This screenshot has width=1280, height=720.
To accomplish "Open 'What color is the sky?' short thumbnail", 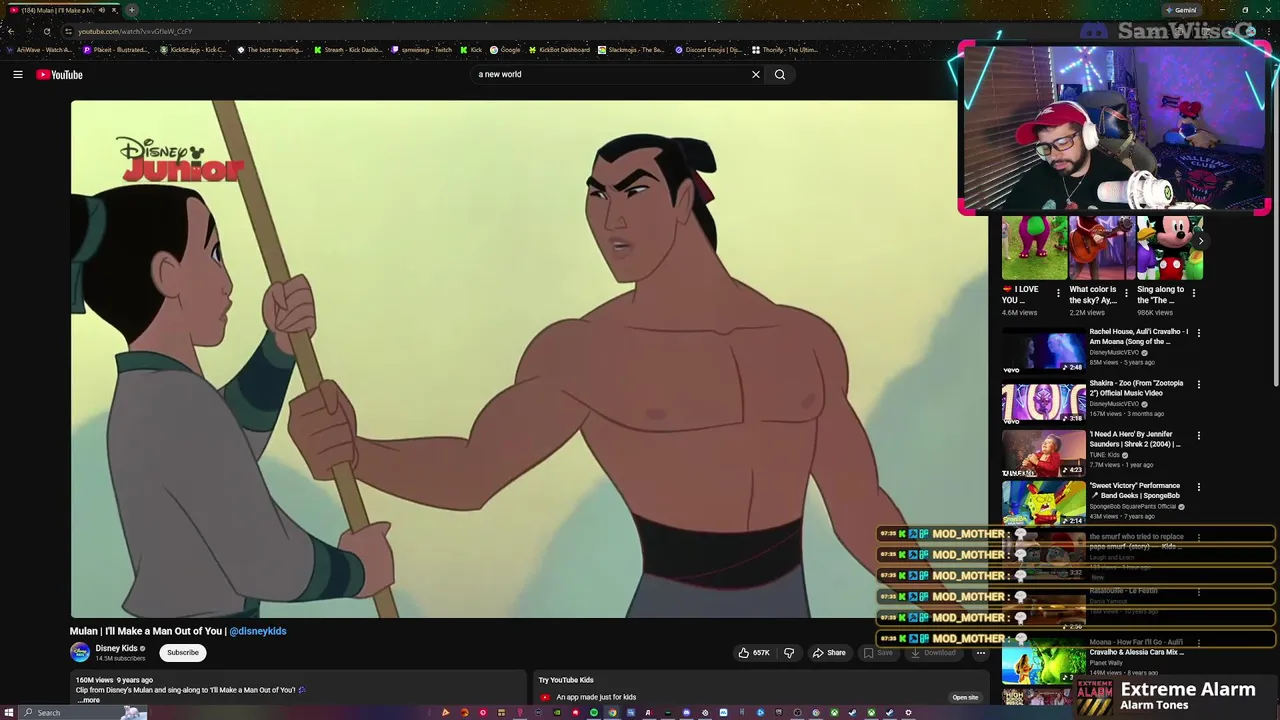I will pyautogui.click(x=1101, y=248).
